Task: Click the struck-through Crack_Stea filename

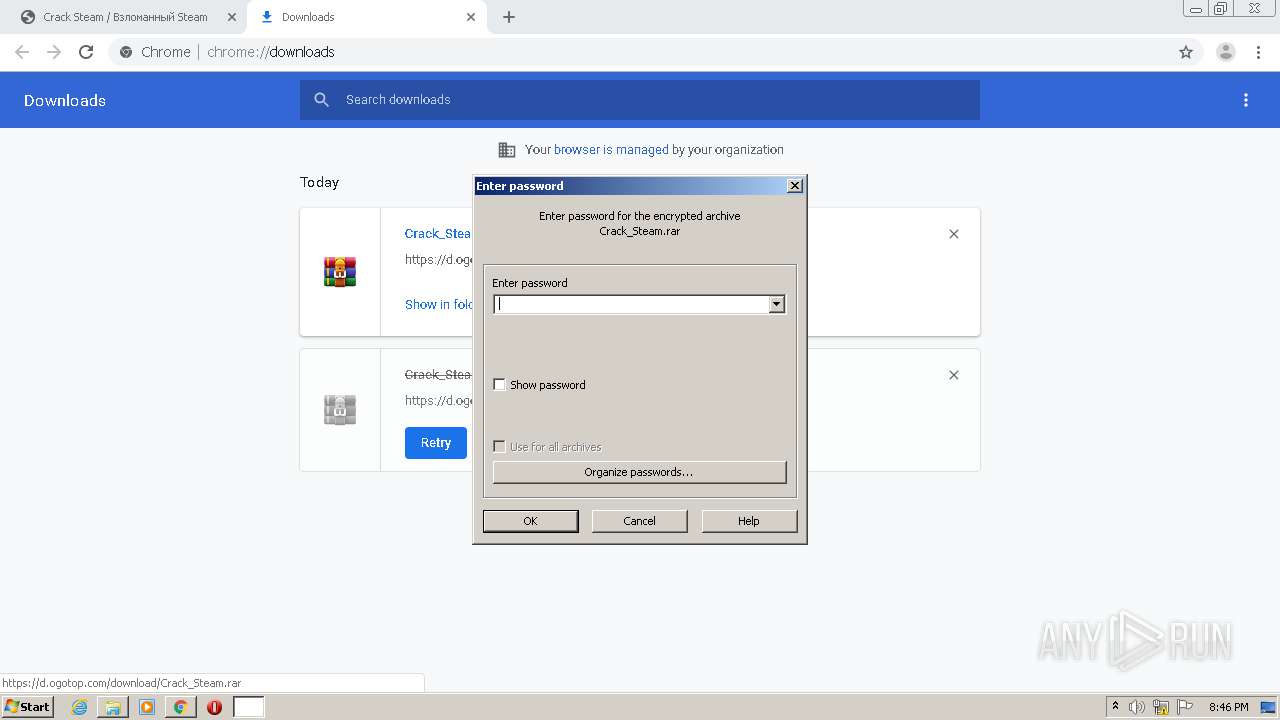Action: coord(438,374)
